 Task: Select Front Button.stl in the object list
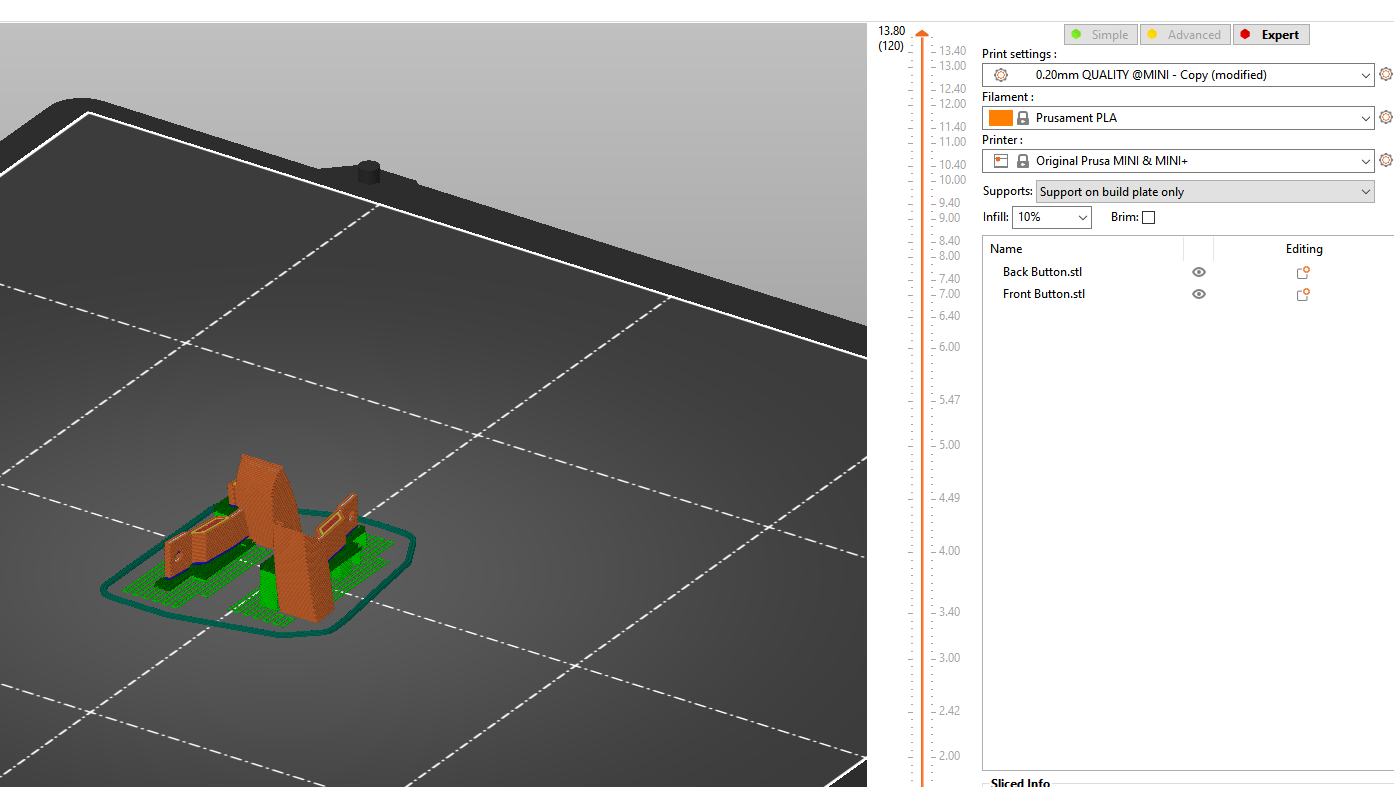[1044, 294]
